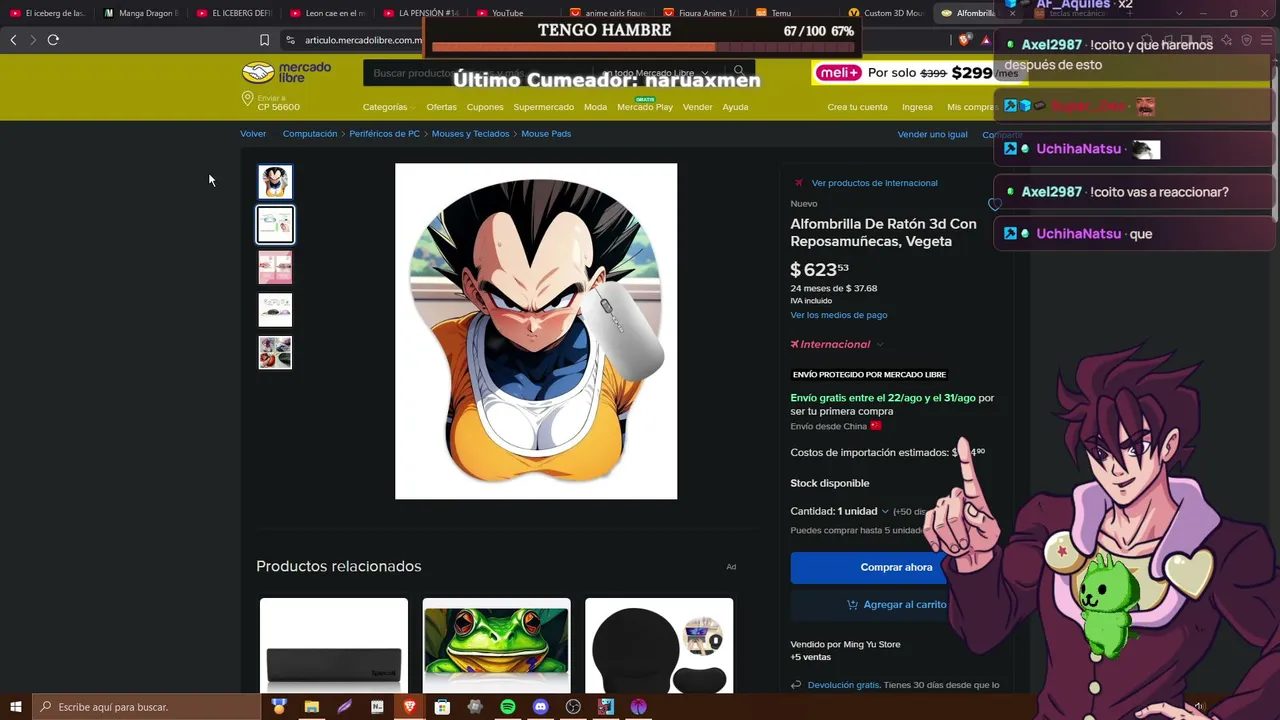
Task: Open Ayuda in the navigation menu
Action: tap(735, 107)
